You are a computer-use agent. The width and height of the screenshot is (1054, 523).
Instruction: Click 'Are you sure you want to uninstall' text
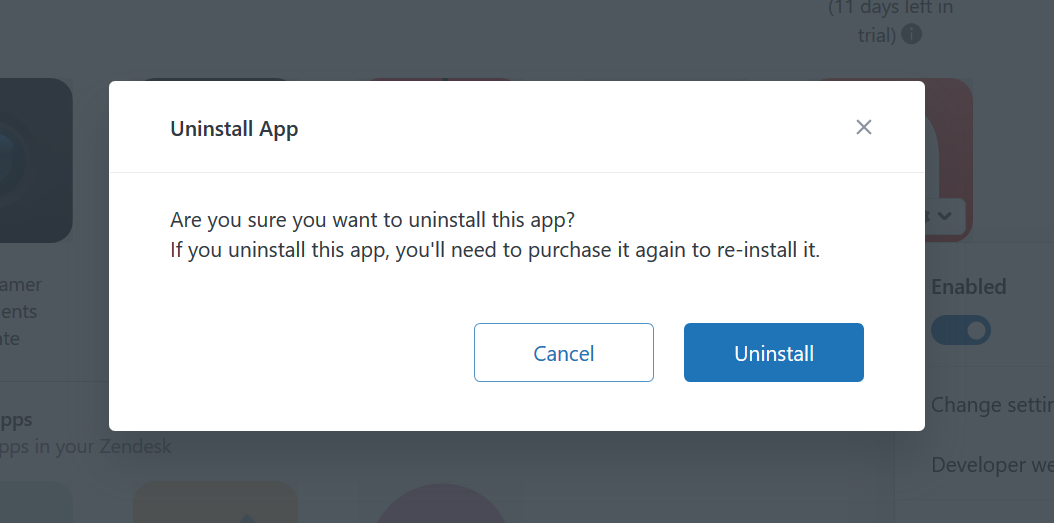click(372, 220)
